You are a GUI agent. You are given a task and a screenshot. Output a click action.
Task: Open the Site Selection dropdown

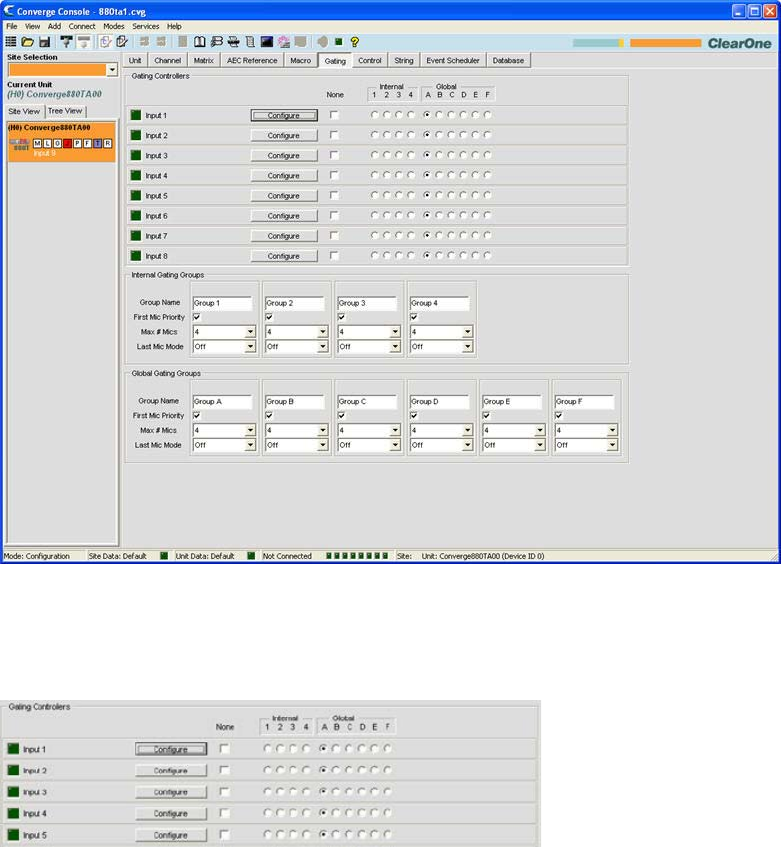click(x=112, y=70)
